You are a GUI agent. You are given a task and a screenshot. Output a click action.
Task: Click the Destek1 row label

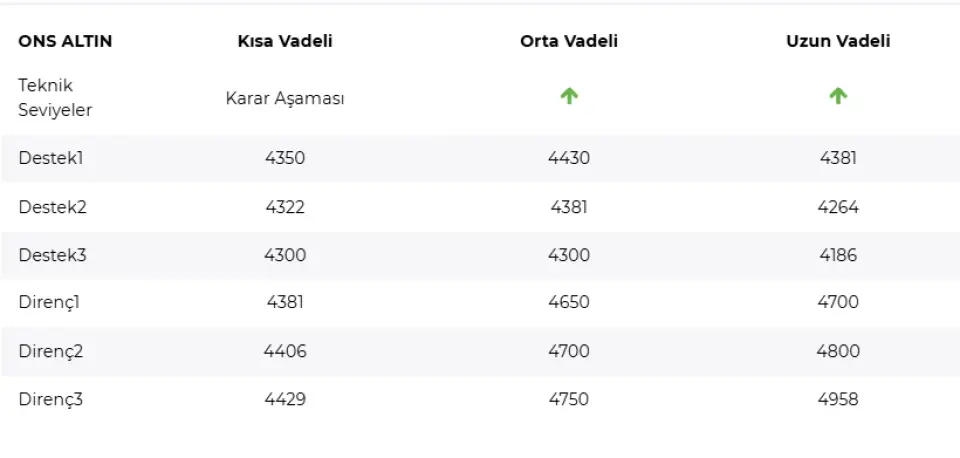pos(52,158)
